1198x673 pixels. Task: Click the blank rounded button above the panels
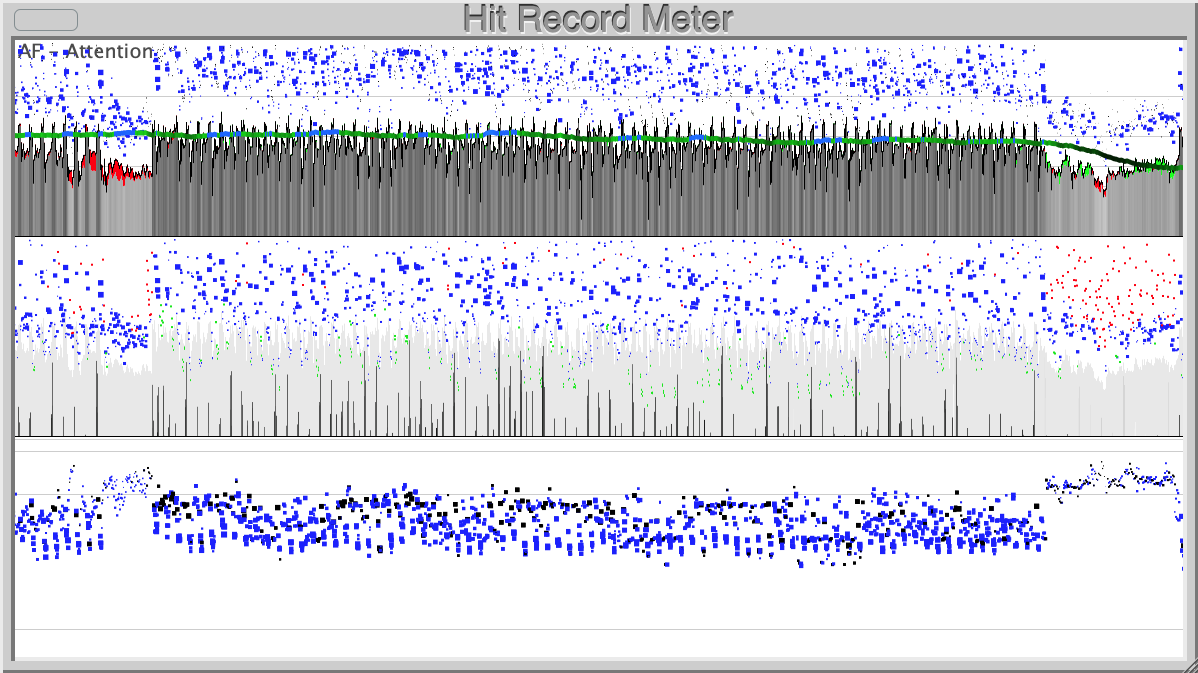45,19
